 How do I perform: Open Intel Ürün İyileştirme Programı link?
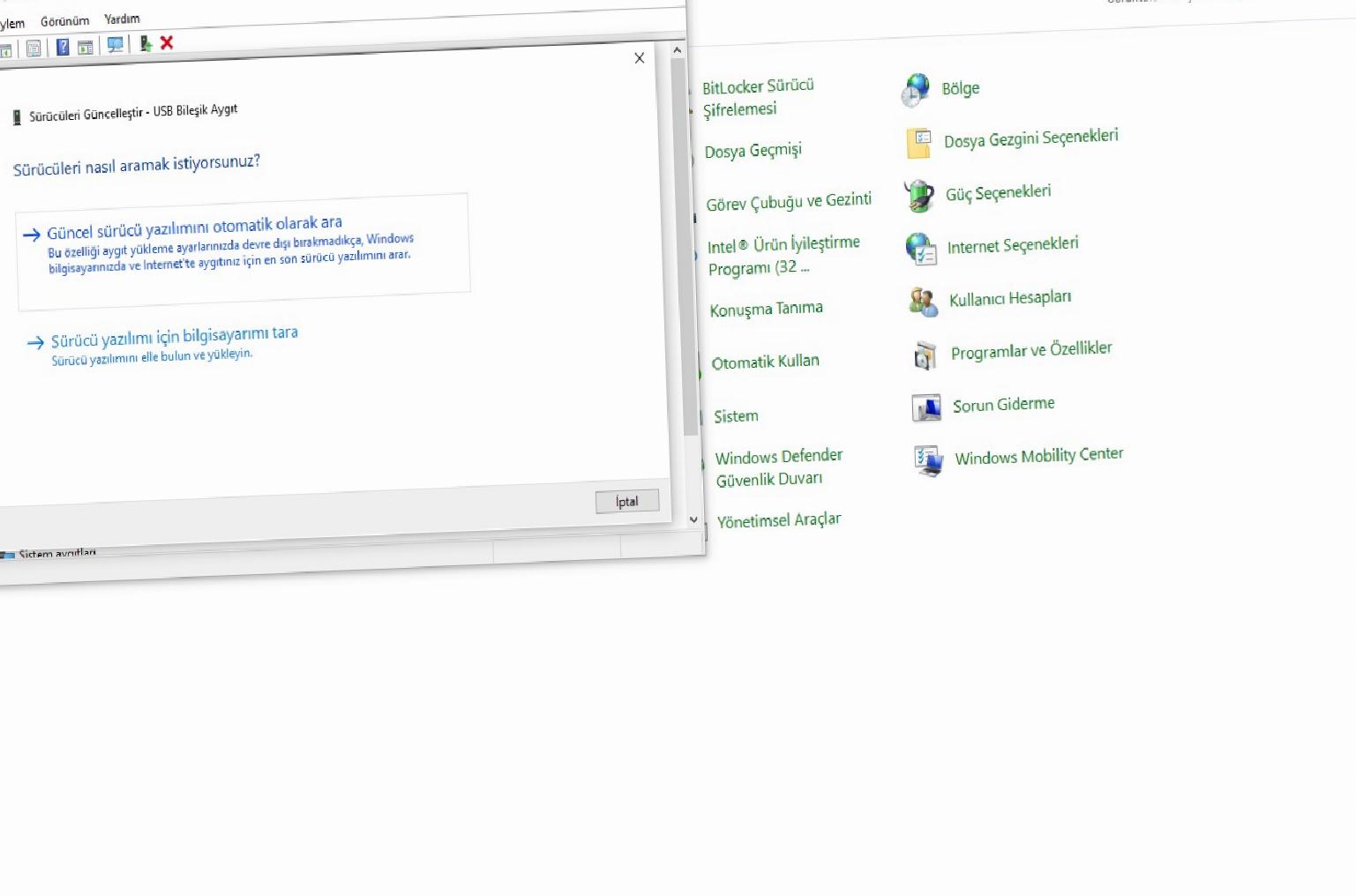(x=783, y=256)
